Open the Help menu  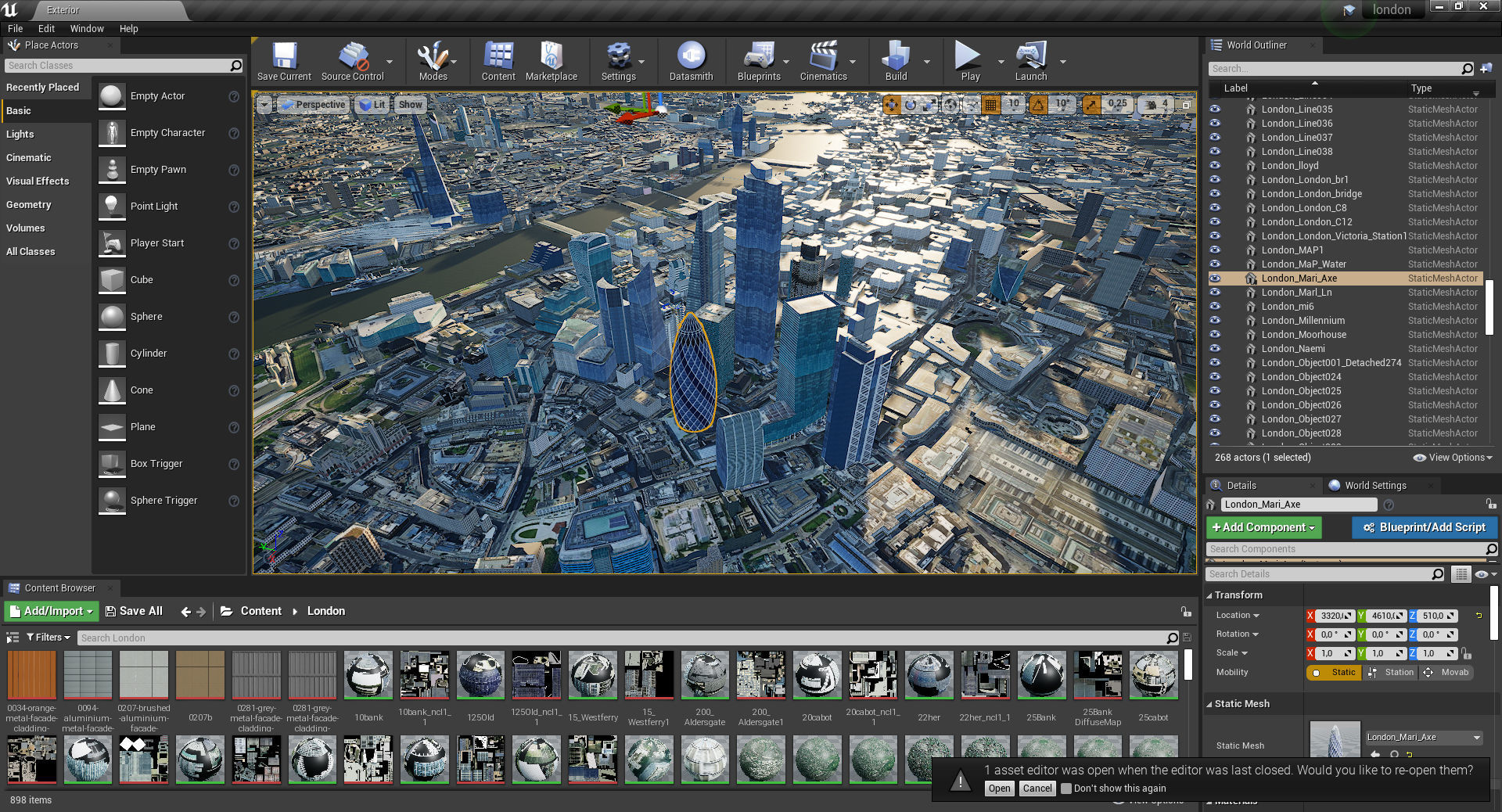(x=128, y=29)
